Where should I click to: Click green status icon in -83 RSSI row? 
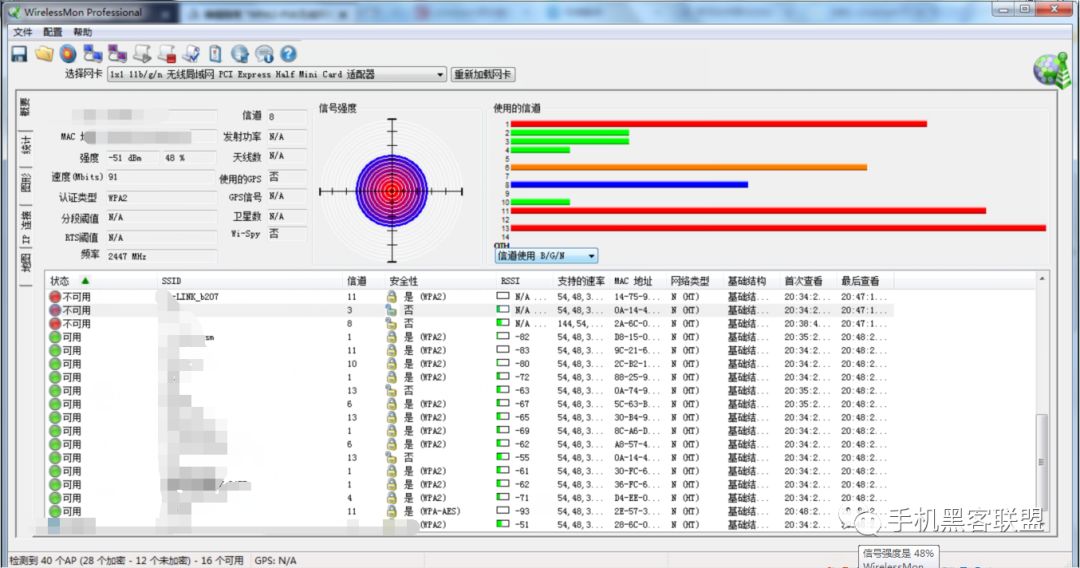(55, 350)
